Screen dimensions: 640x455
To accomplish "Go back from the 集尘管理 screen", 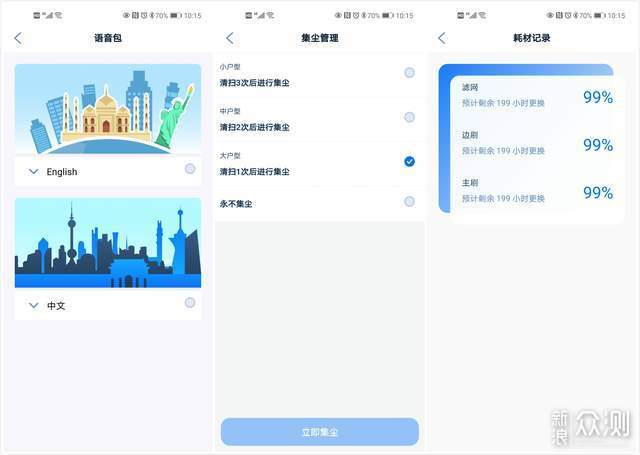I will click(230, 38).
